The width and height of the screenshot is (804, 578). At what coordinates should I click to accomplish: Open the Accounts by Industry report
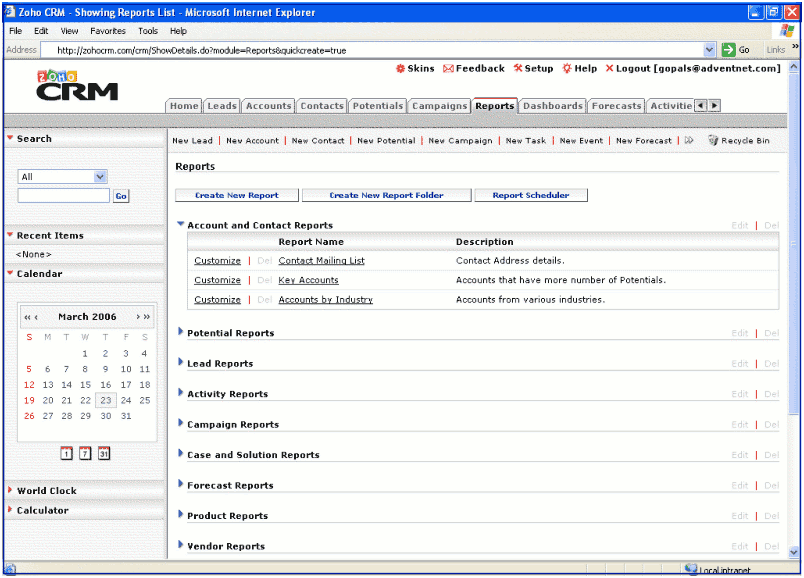[326, 300]
